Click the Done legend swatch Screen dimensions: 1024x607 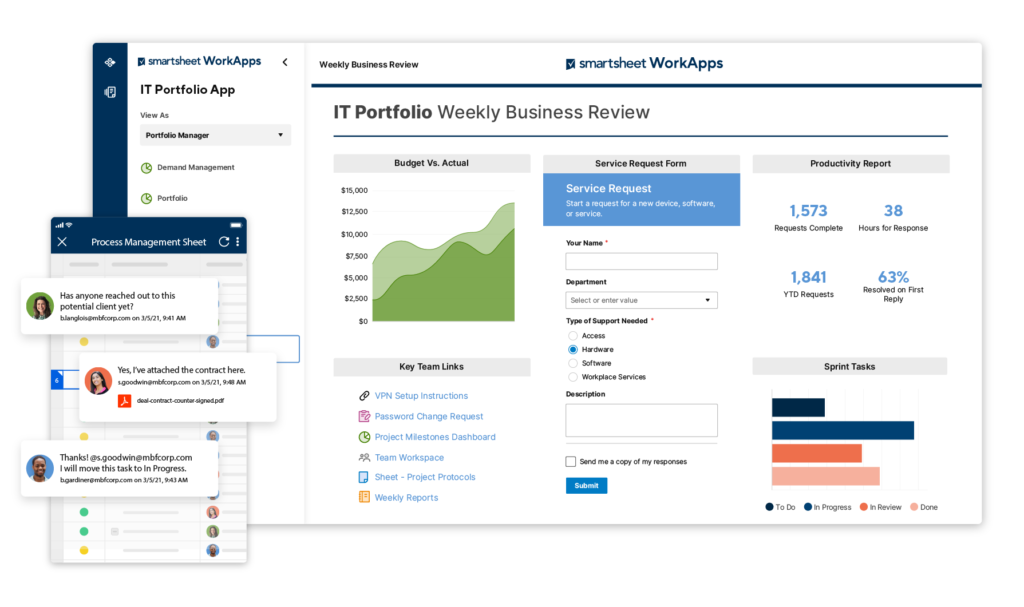point(914,506)
